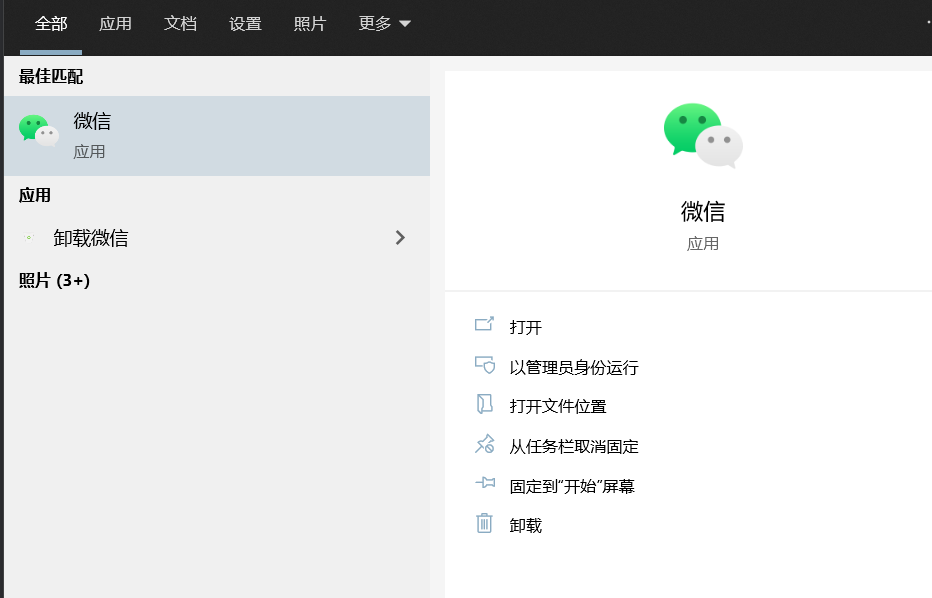Select the 设置 filter tab
The height and width of the screenshot is (598, 932).
pos(245,24)
